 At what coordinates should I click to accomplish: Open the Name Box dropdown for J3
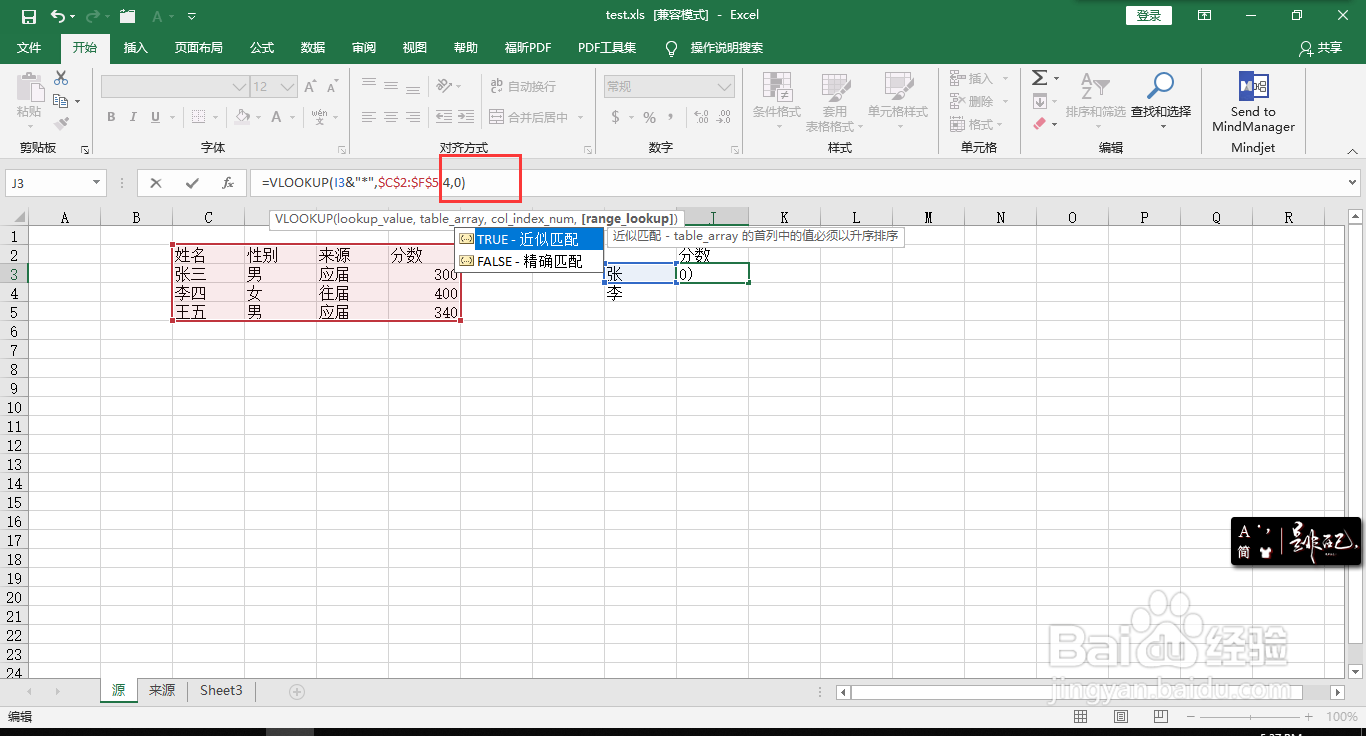coord(97,183)
